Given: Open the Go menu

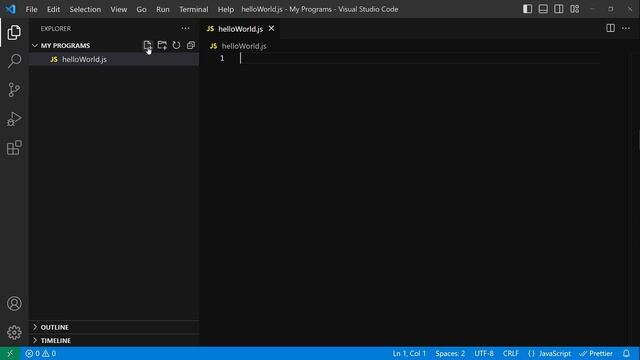Looking at the screenshot, I should (141, 9).
